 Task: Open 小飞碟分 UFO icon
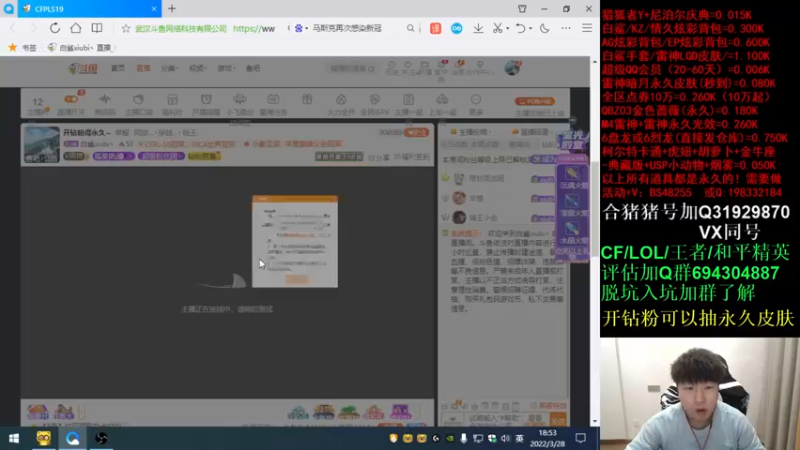(x=240, y=104)
